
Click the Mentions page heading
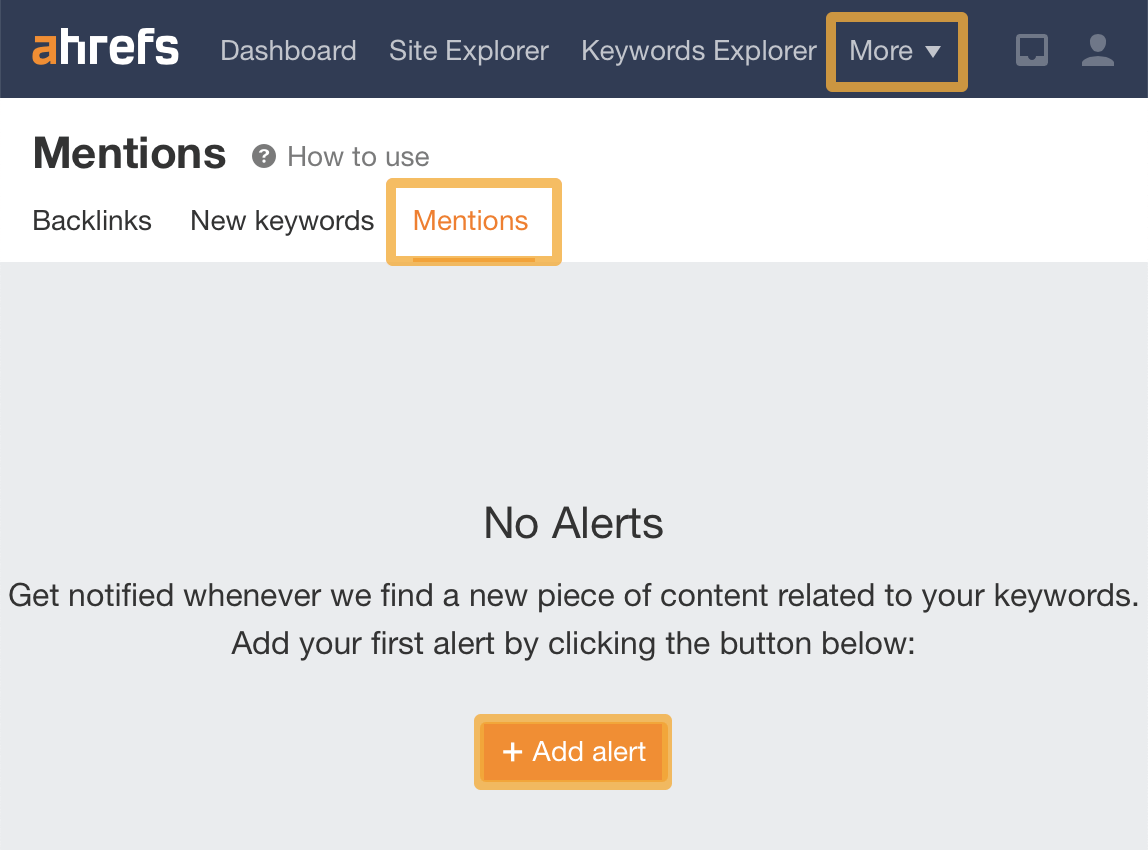[x=129, y=152]
